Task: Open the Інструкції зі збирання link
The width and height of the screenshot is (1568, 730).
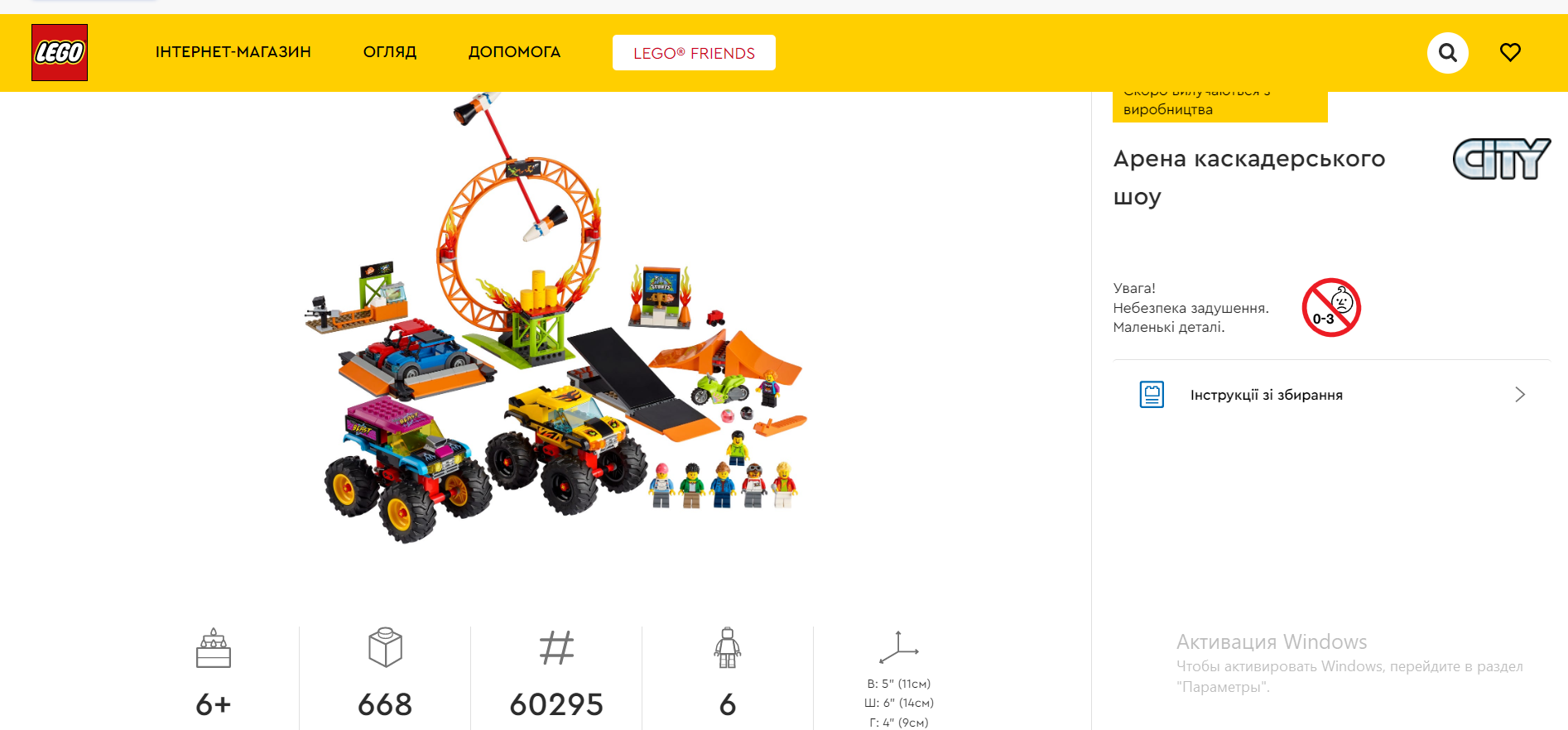Action: coord(1267,395)
